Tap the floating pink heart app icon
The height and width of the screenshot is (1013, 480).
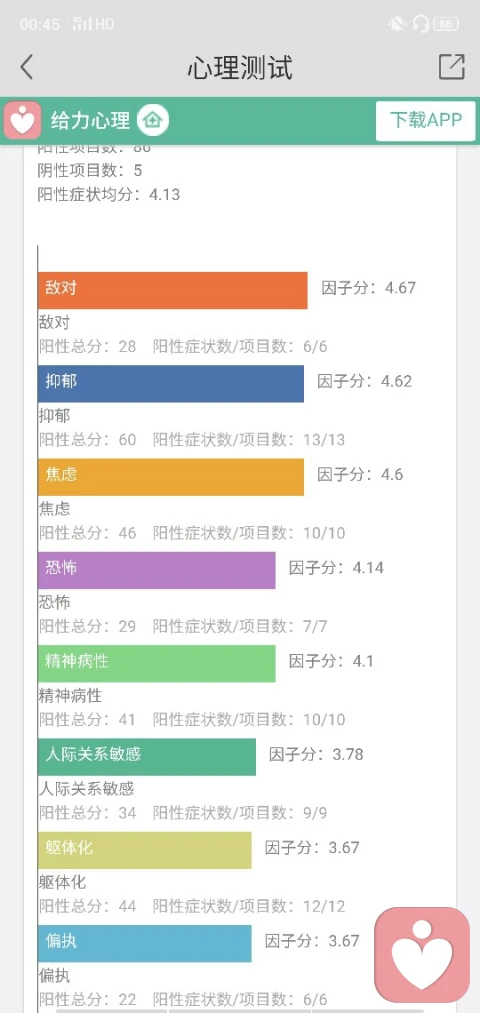coord(422,955)
